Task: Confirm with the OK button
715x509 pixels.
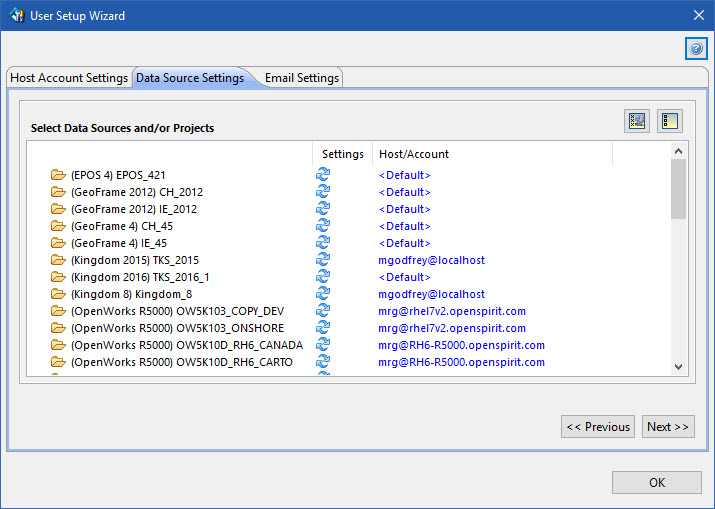Action: (656, 482)
